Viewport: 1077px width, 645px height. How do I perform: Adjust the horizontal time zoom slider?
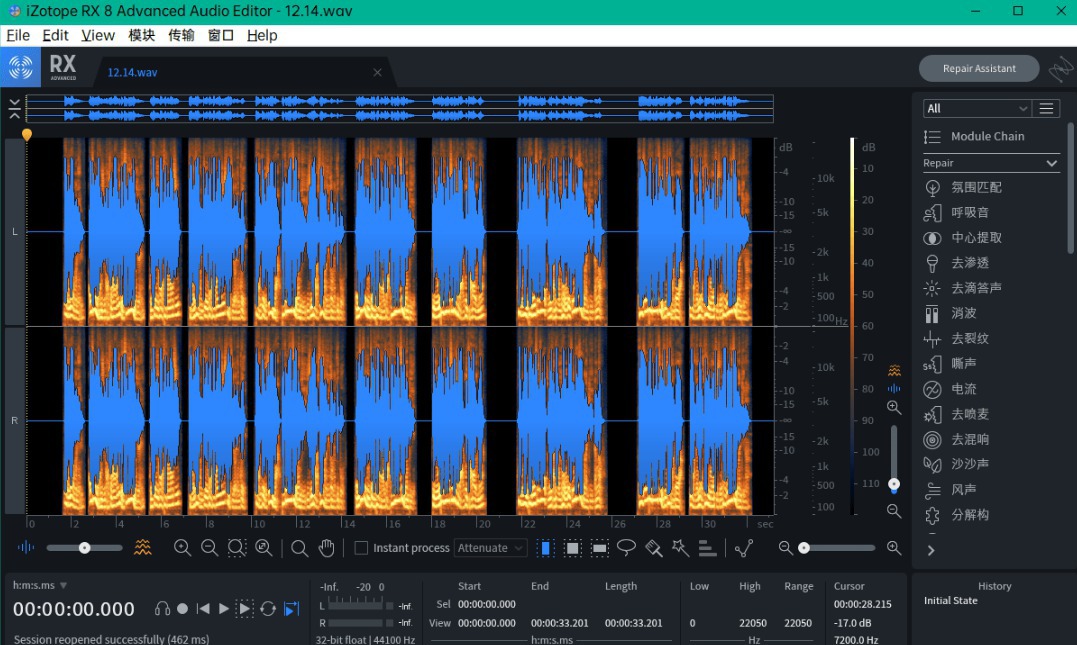point(837,547)
